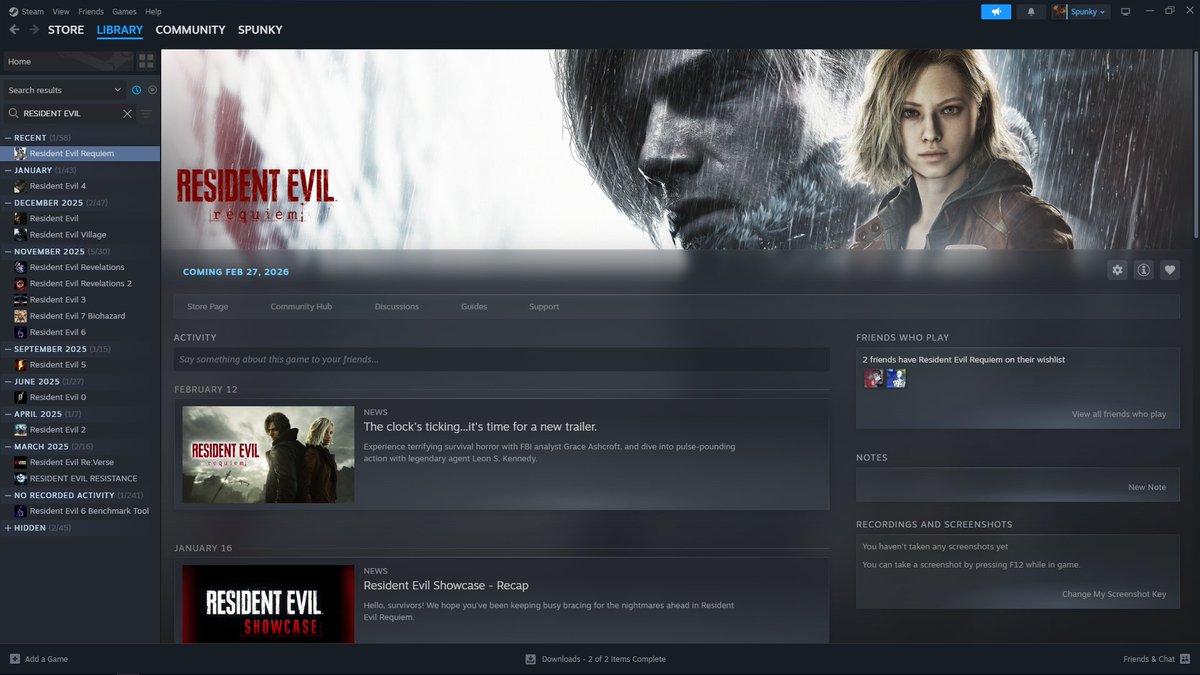Click the second friend avatar

[896, 379]
